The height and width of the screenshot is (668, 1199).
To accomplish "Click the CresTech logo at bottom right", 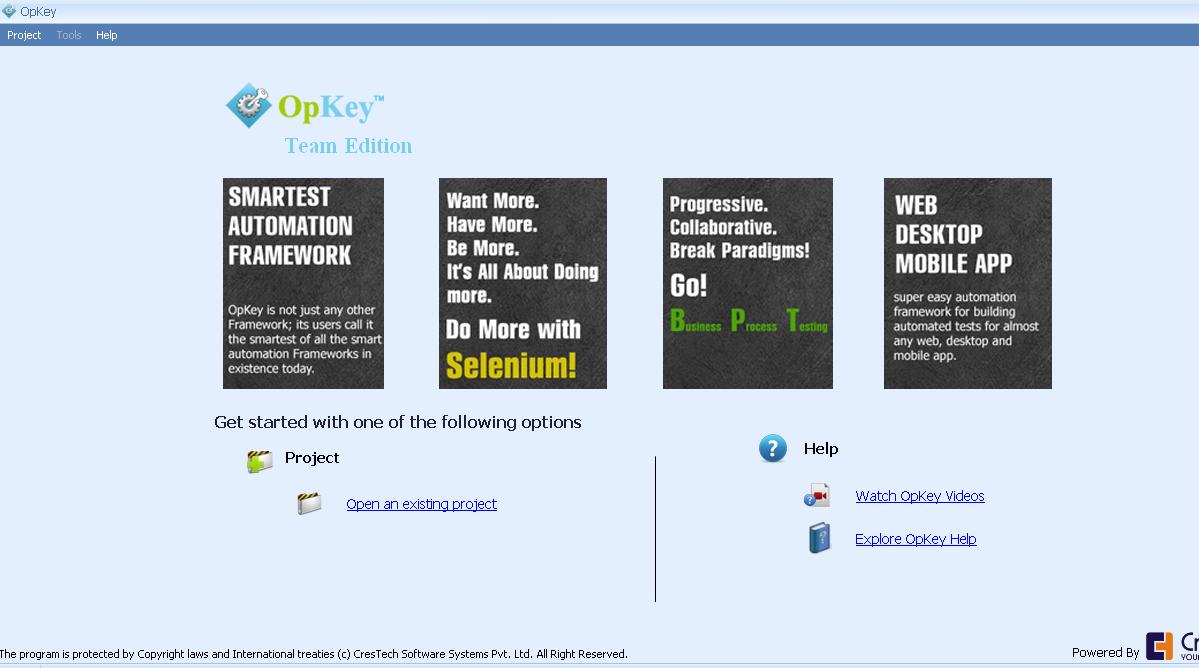I will point(1171,646).
